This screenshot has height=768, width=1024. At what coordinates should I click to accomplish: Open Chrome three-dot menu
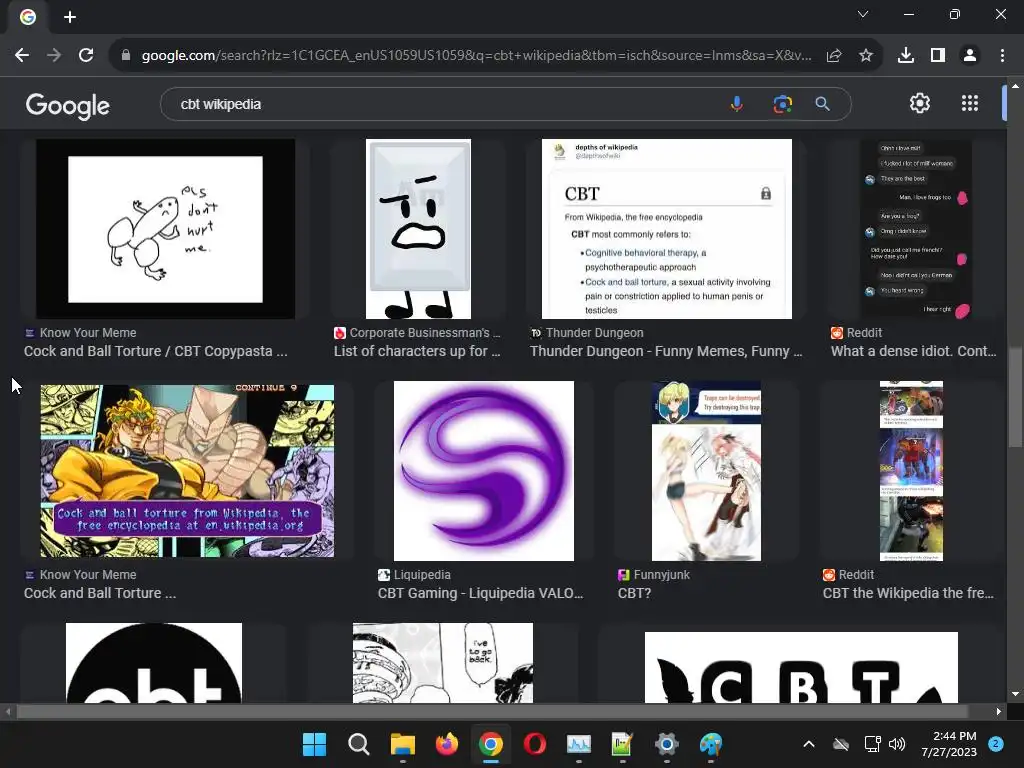(x=1002, y=56)
